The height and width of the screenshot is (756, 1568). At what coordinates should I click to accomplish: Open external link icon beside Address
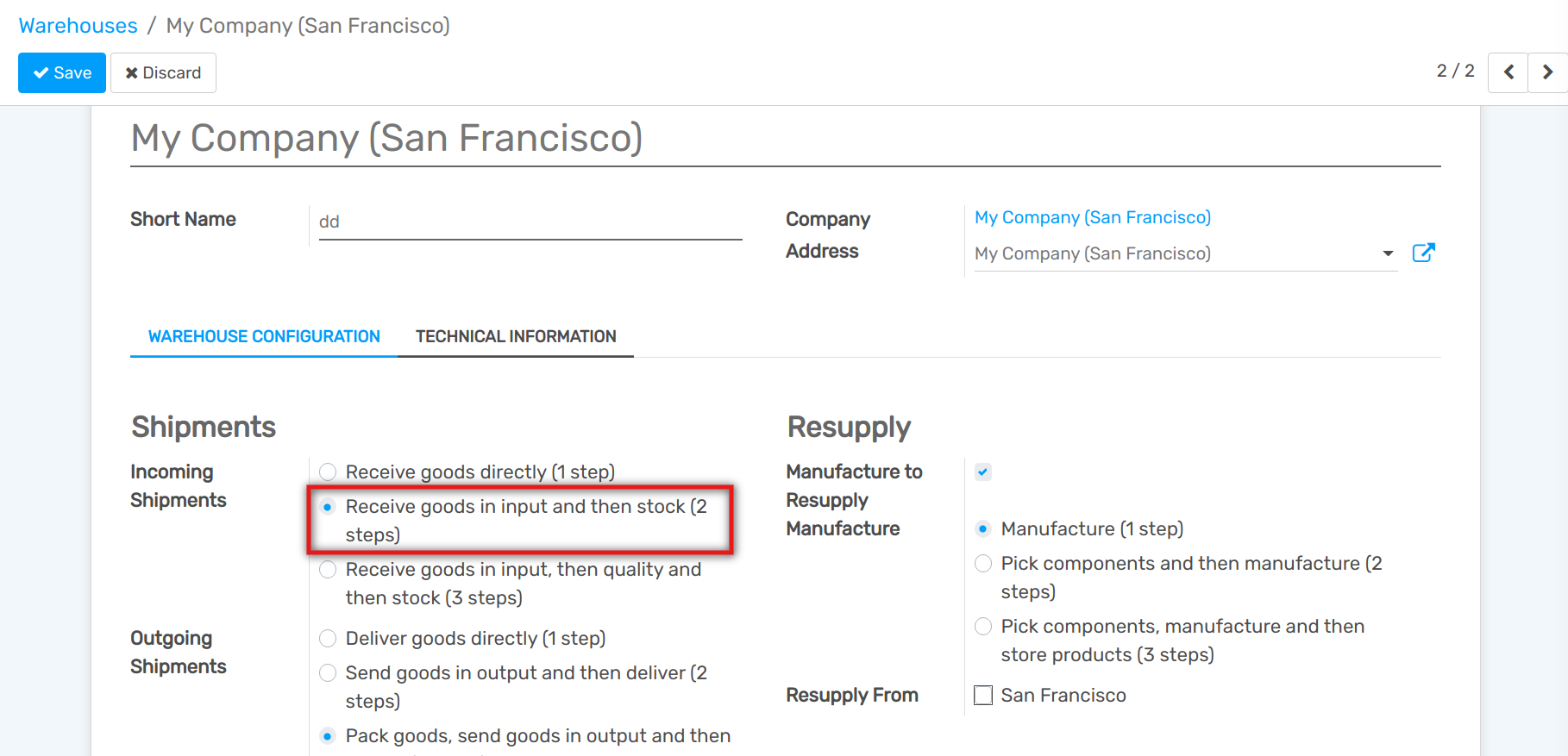(1423, 253)
